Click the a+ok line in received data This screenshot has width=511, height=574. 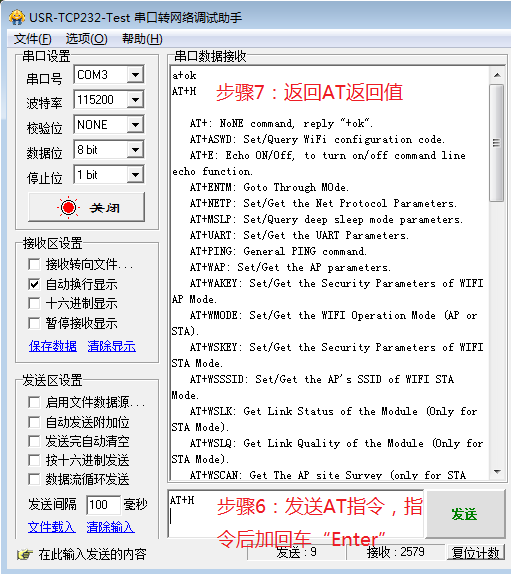(x=184, y=75)
